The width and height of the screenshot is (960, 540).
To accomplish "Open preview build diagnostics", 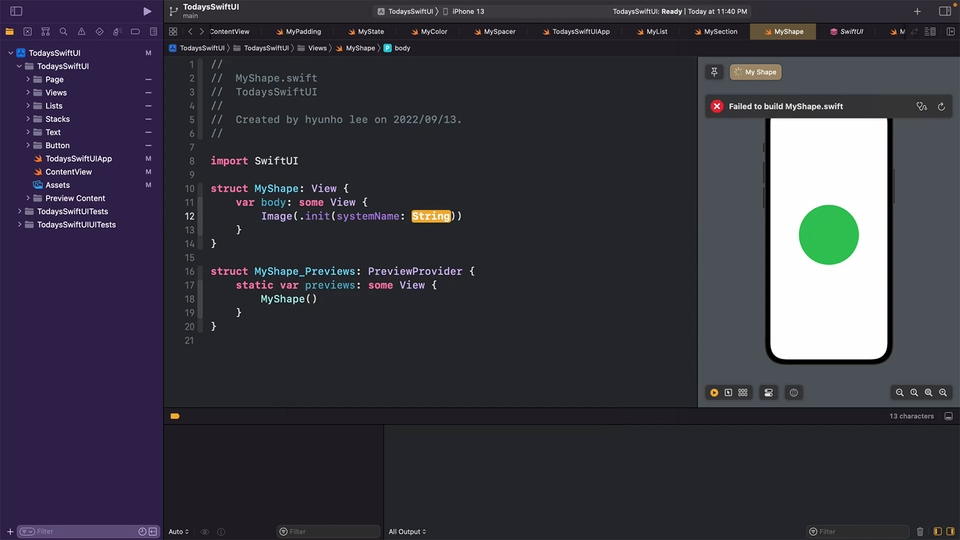I will click(x=921, y=107).
